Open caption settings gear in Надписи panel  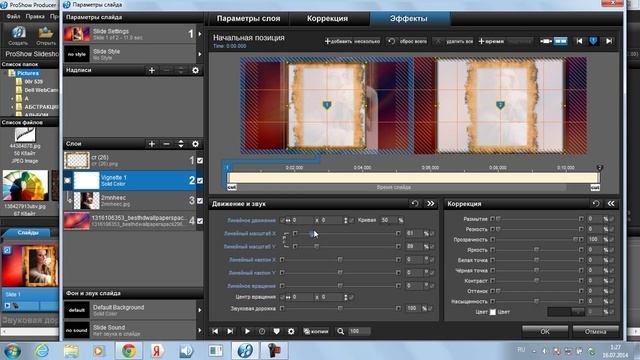(196, 70)
